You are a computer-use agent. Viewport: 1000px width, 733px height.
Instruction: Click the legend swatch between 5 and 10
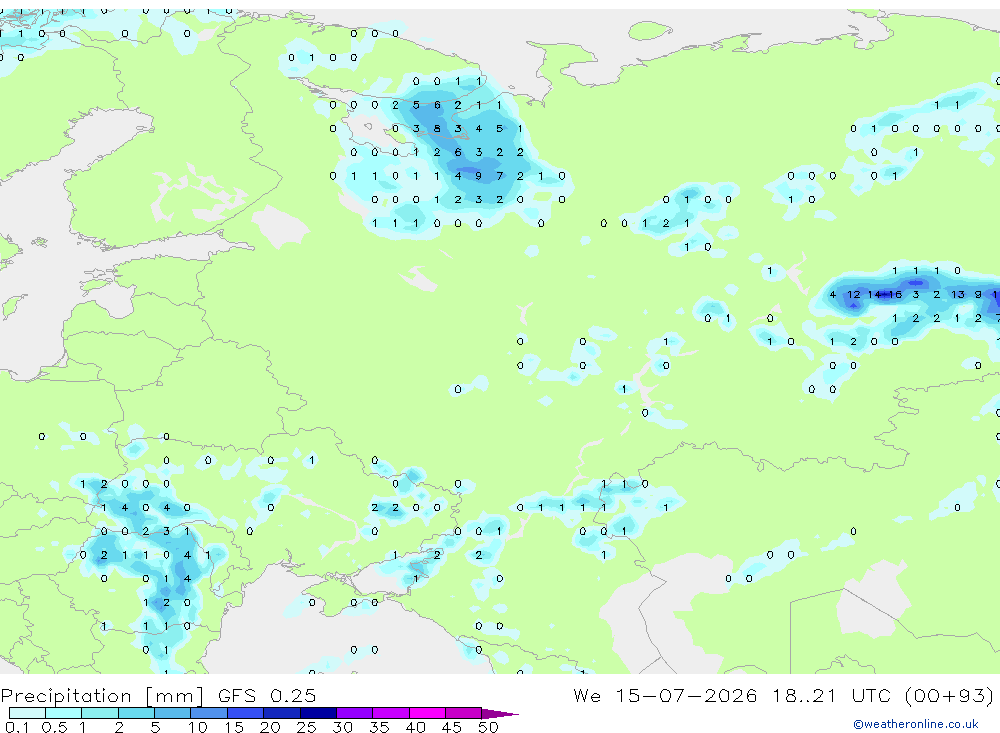tap(173, 713)
